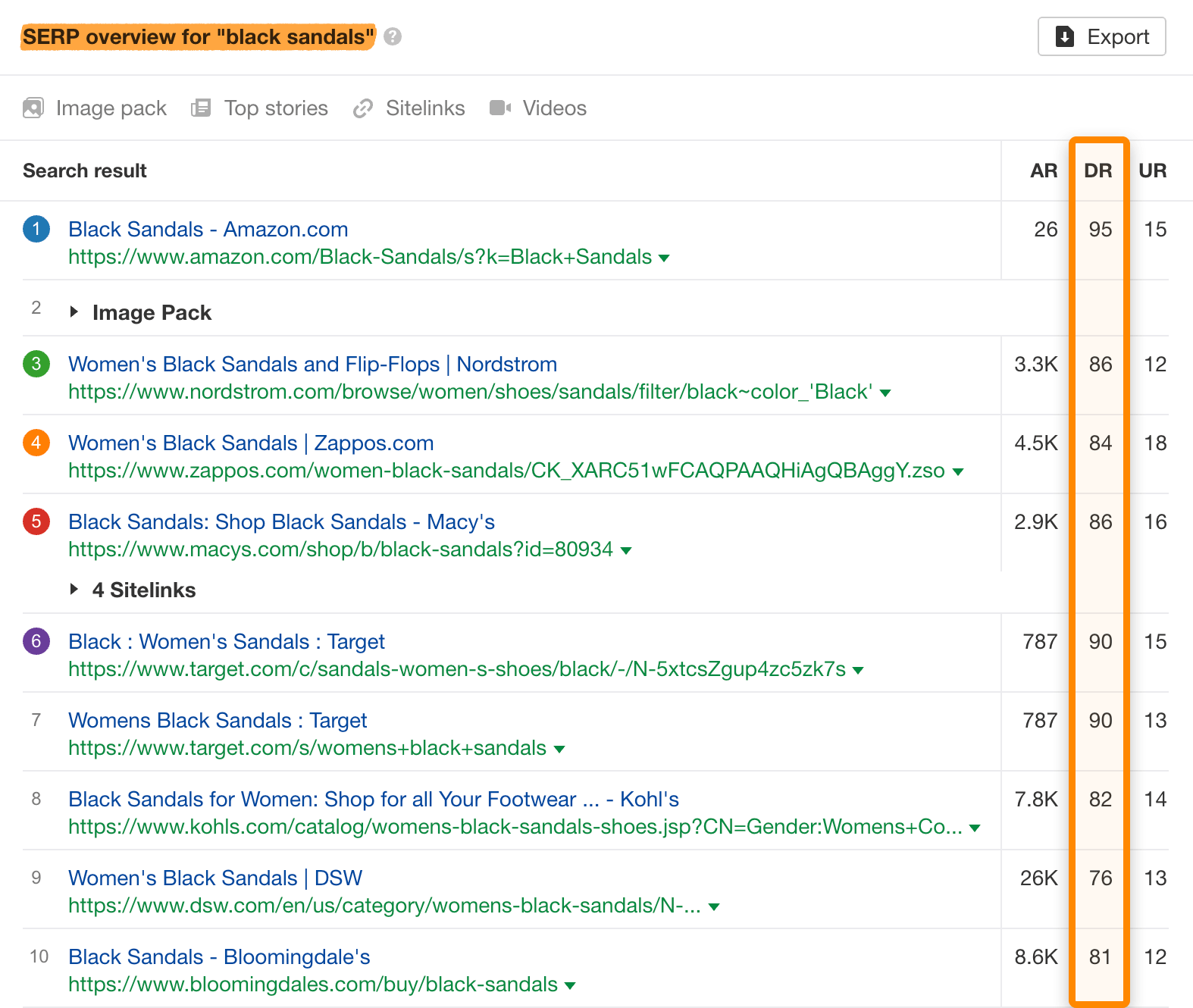Click the blue position 1 badge
The height and width of the screenshot is (1008, 1193).
[36, 229]
